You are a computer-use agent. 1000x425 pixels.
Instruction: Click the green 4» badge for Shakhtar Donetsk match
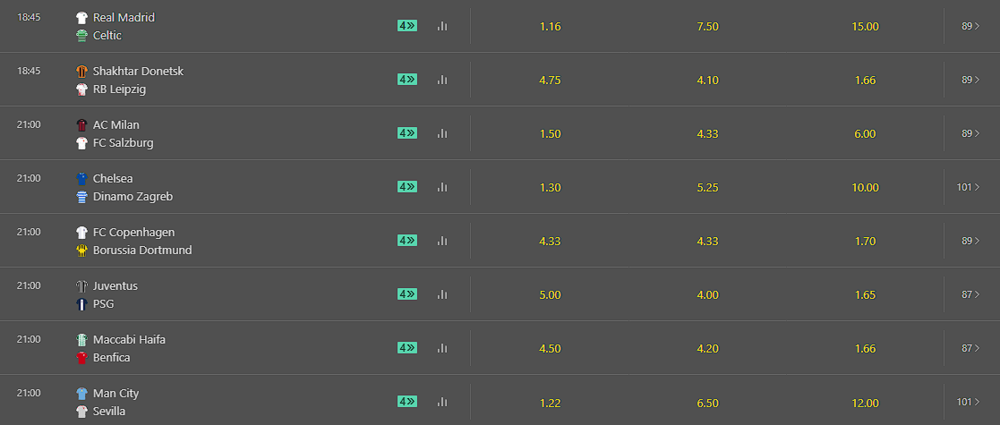[x=407, y=79]
